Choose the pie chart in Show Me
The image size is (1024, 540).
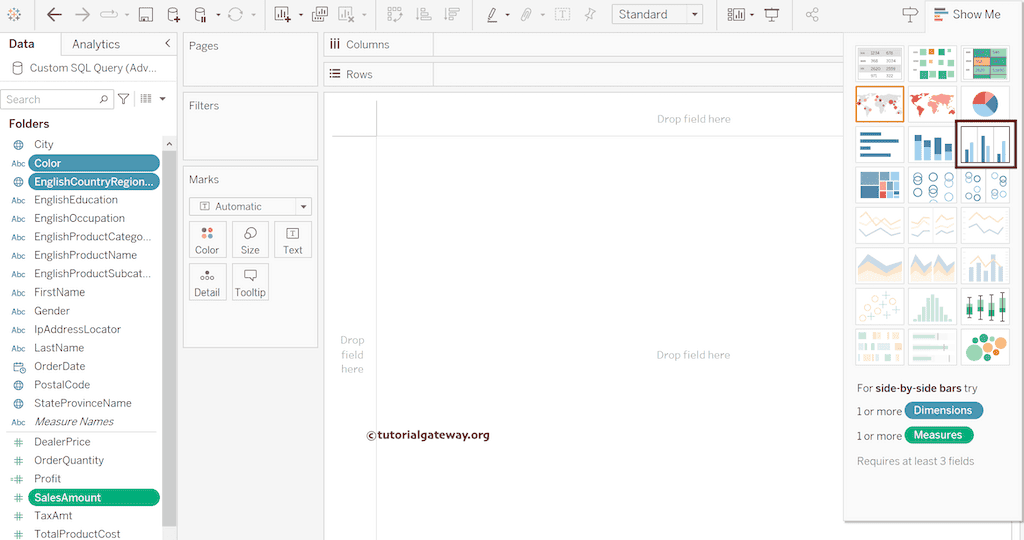pos(985,103)
